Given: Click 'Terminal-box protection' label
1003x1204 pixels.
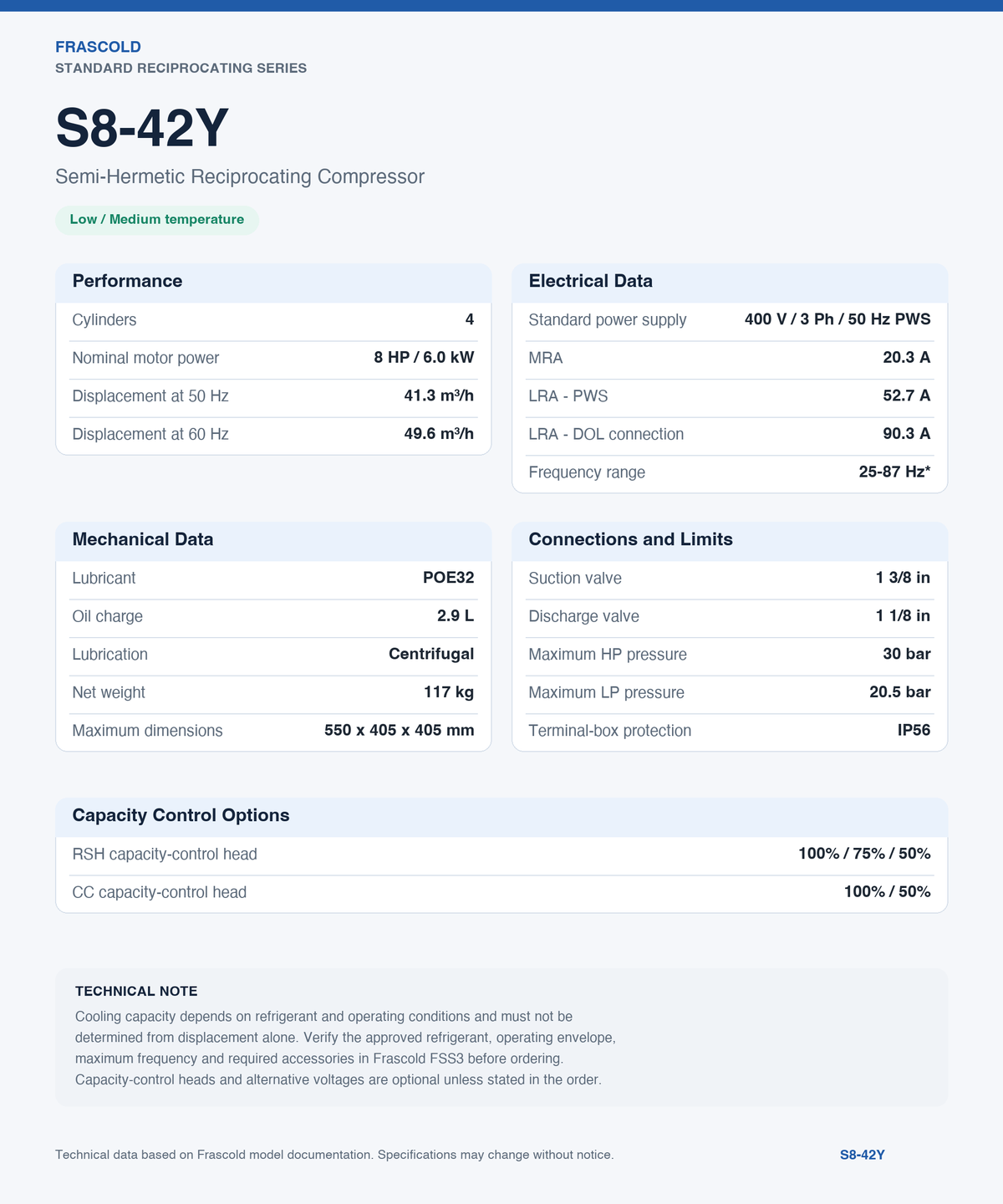Looking at the screenshot, I should pos(610,731).
